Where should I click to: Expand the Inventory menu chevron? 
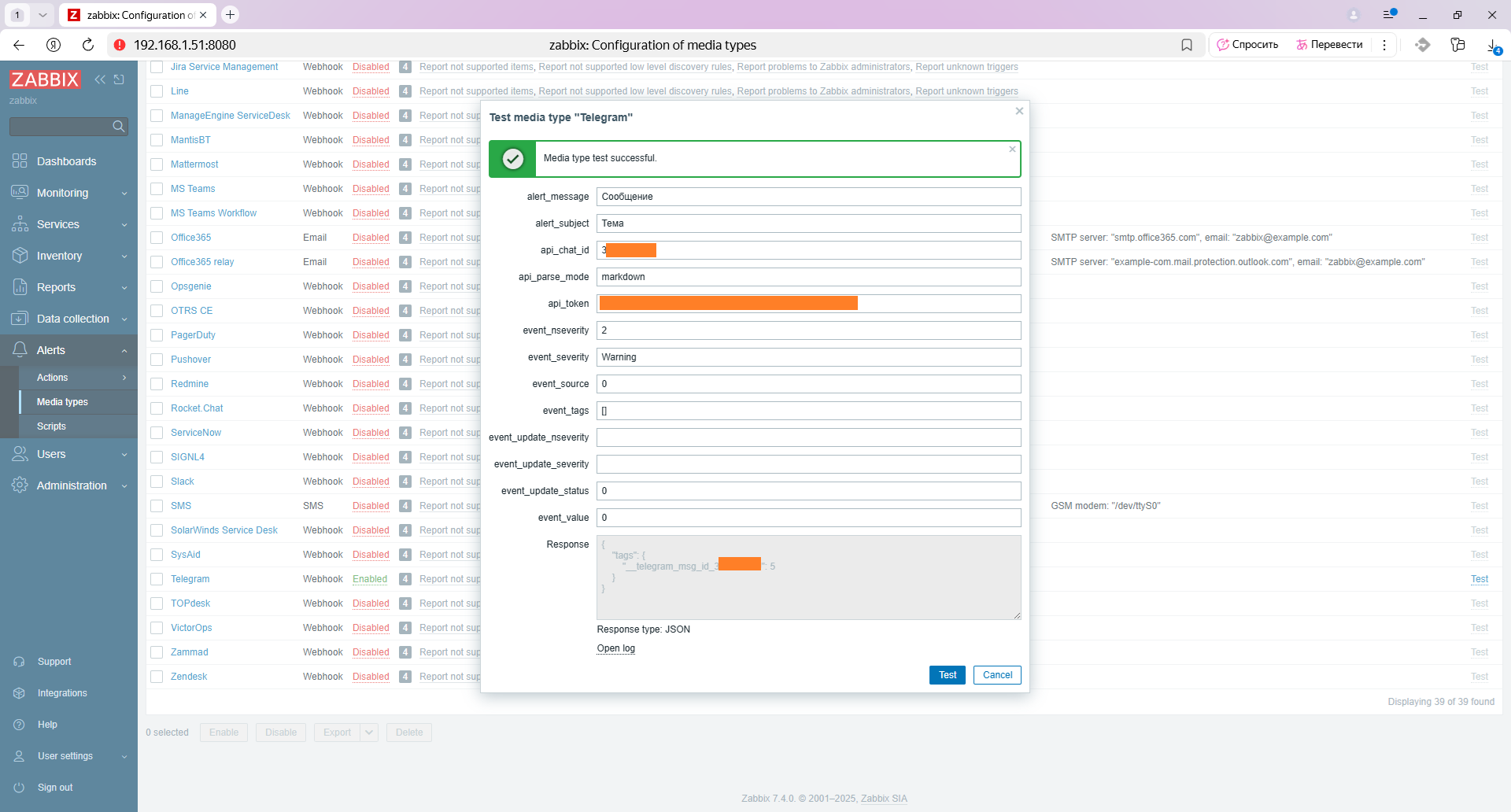coord(124,257)
